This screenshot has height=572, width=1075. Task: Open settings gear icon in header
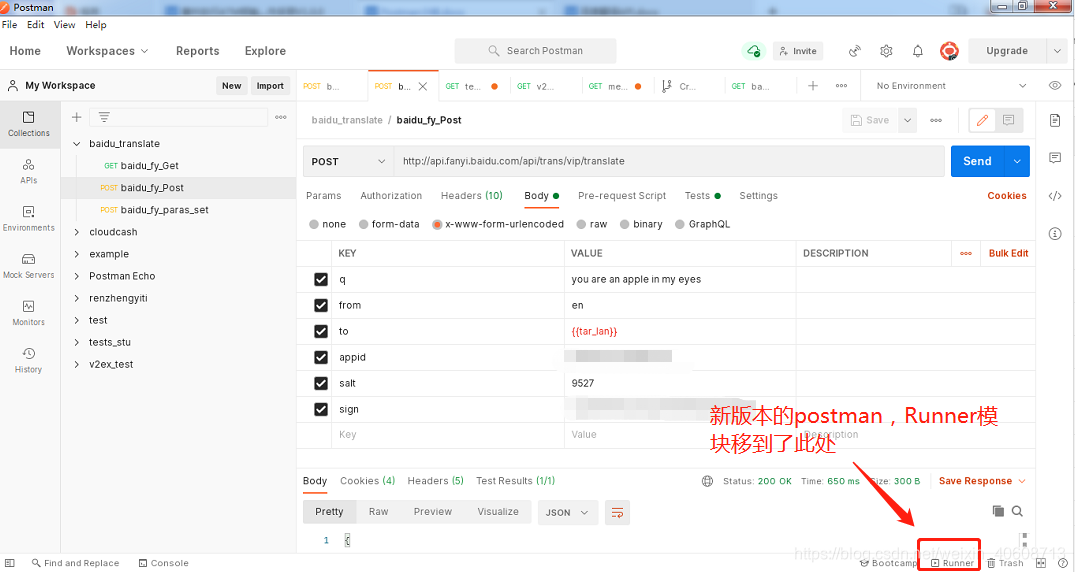886,51
